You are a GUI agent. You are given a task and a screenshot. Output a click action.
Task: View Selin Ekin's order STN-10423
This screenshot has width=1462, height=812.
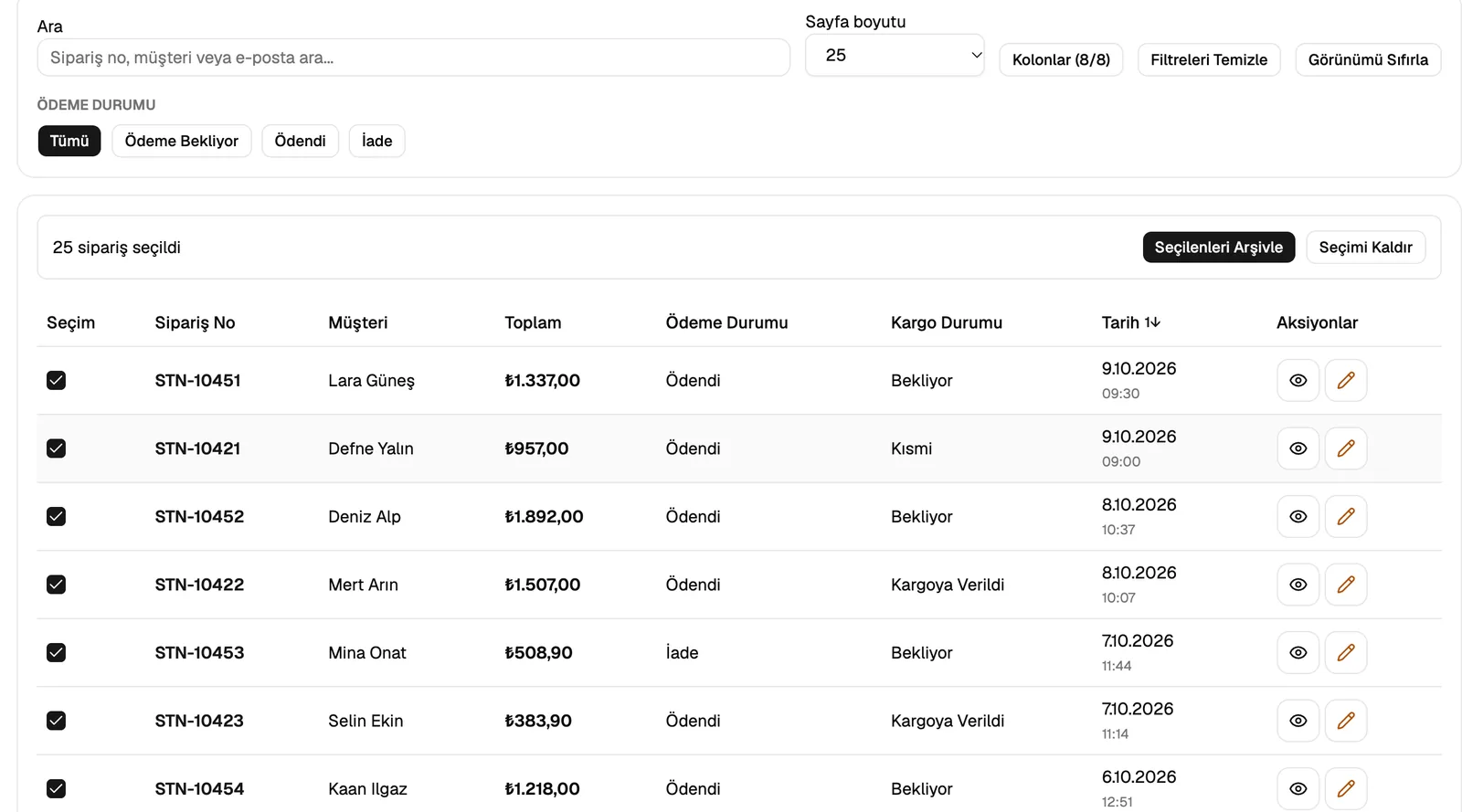point(1298,721)
